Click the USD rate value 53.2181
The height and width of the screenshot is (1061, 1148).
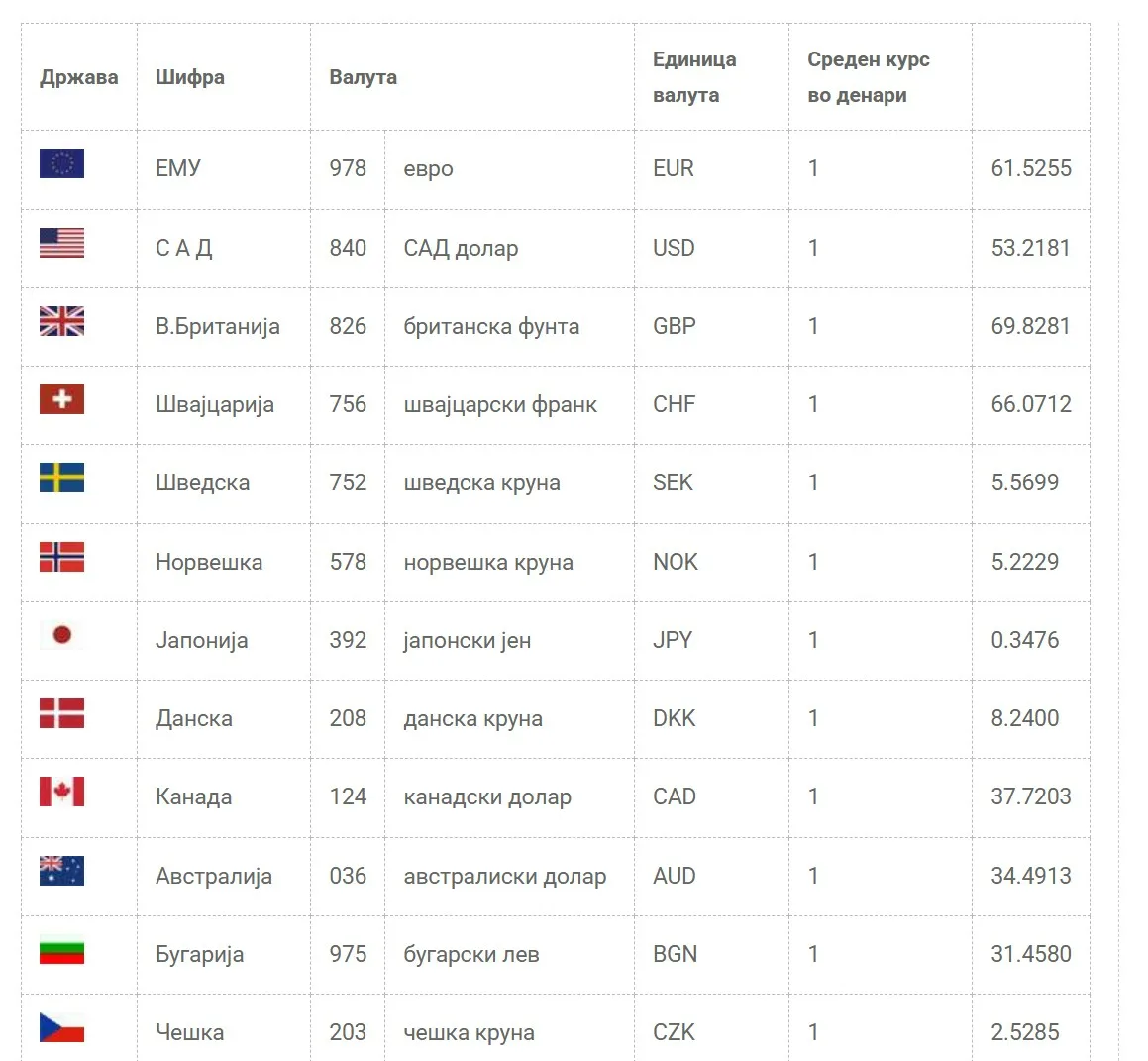1031,248
